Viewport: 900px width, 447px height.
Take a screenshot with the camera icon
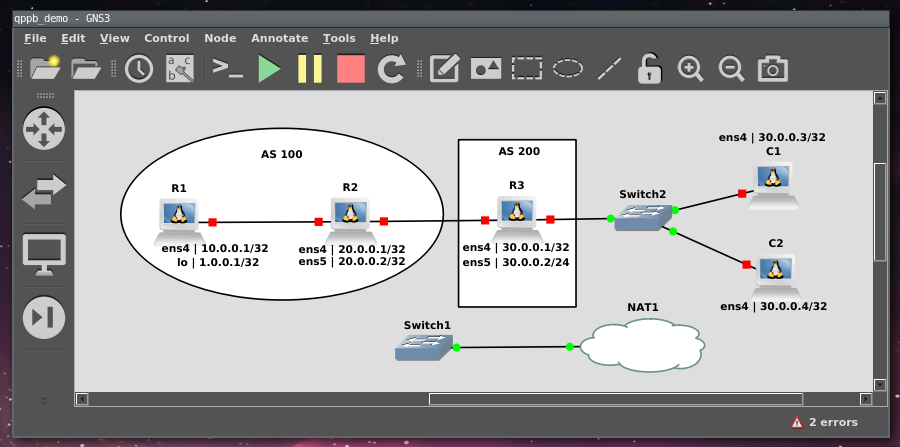point(772,69)
